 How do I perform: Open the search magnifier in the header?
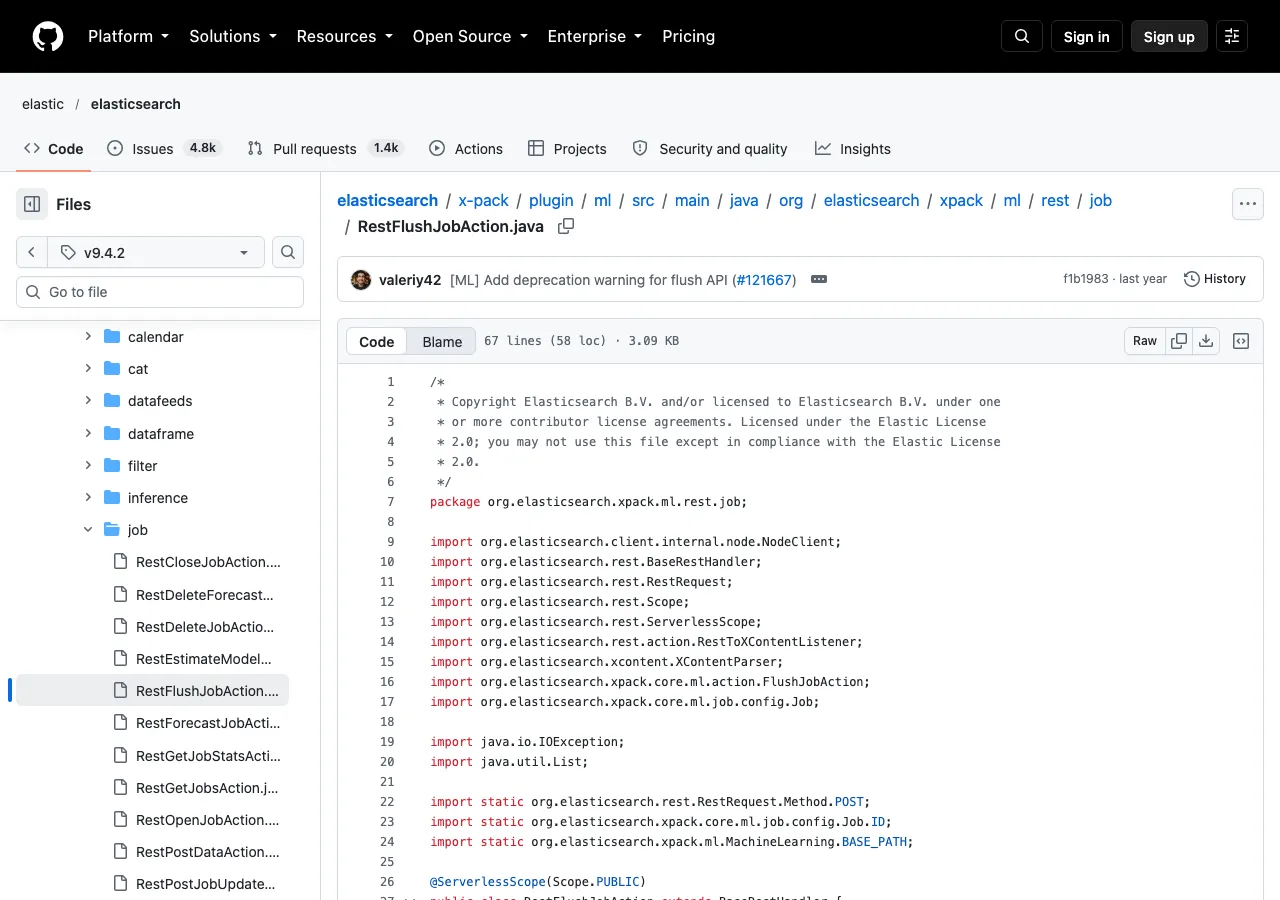tap(1022, 36)
